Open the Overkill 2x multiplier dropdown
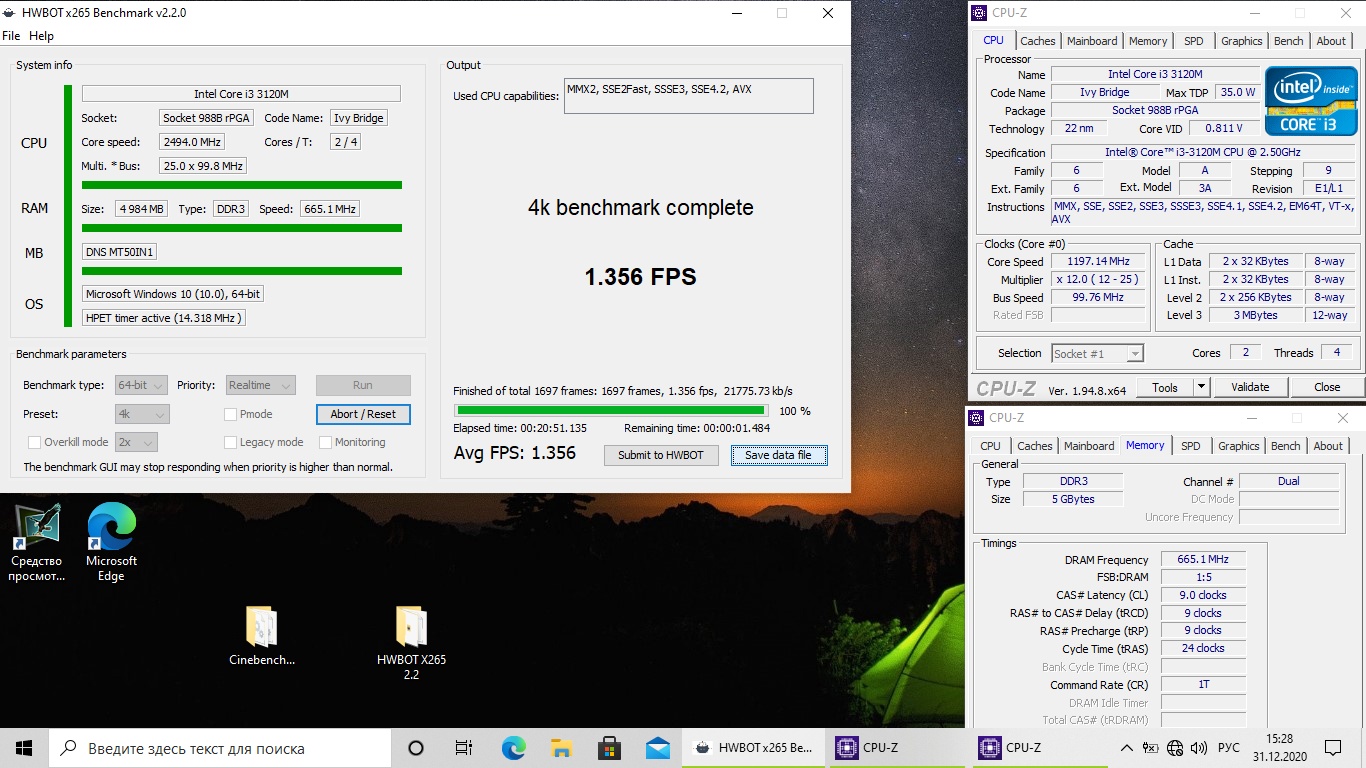 [136, 442]
